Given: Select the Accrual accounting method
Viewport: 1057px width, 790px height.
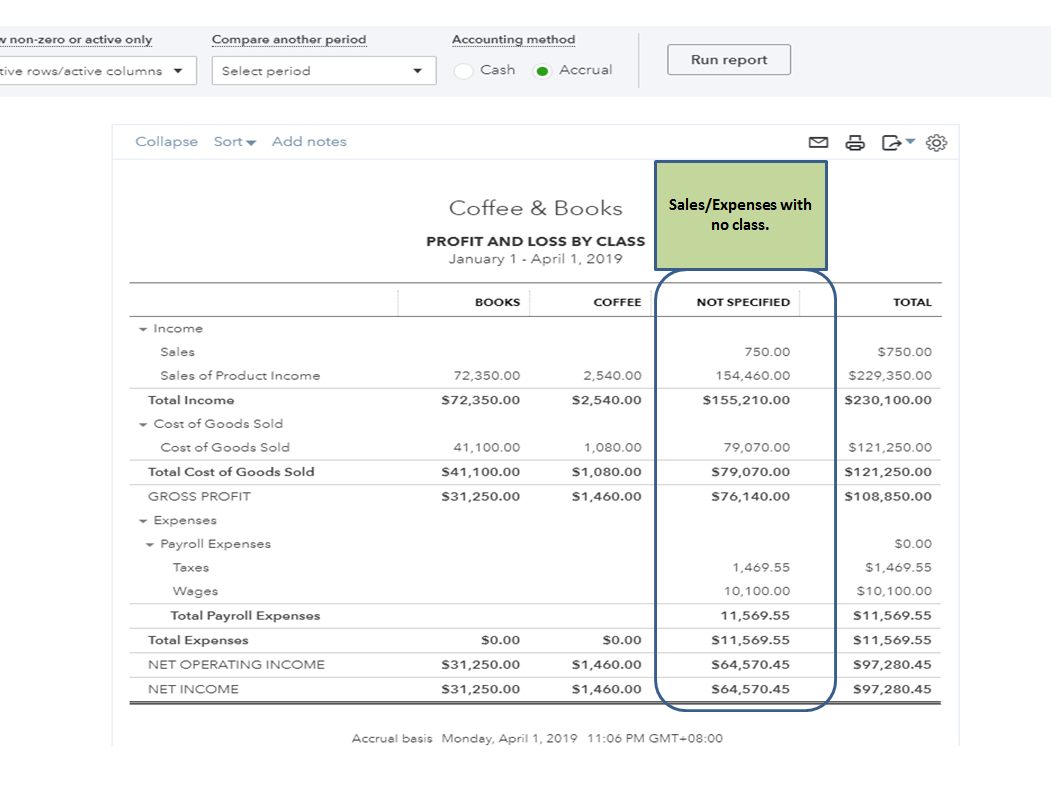Looking at the screenshot, I should coord(543,71).
